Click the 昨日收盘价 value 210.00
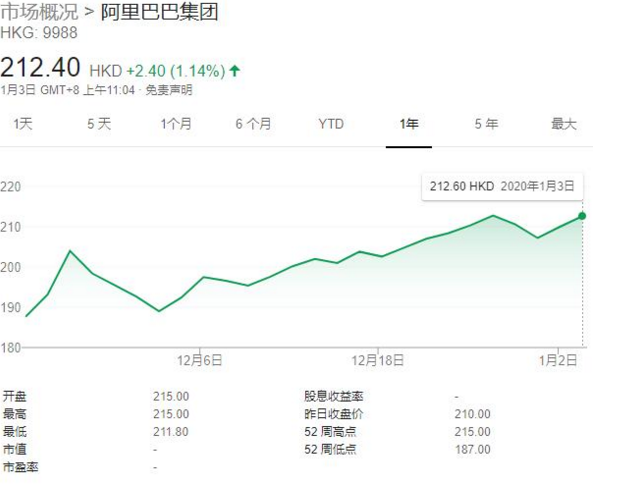 [472, 414]
